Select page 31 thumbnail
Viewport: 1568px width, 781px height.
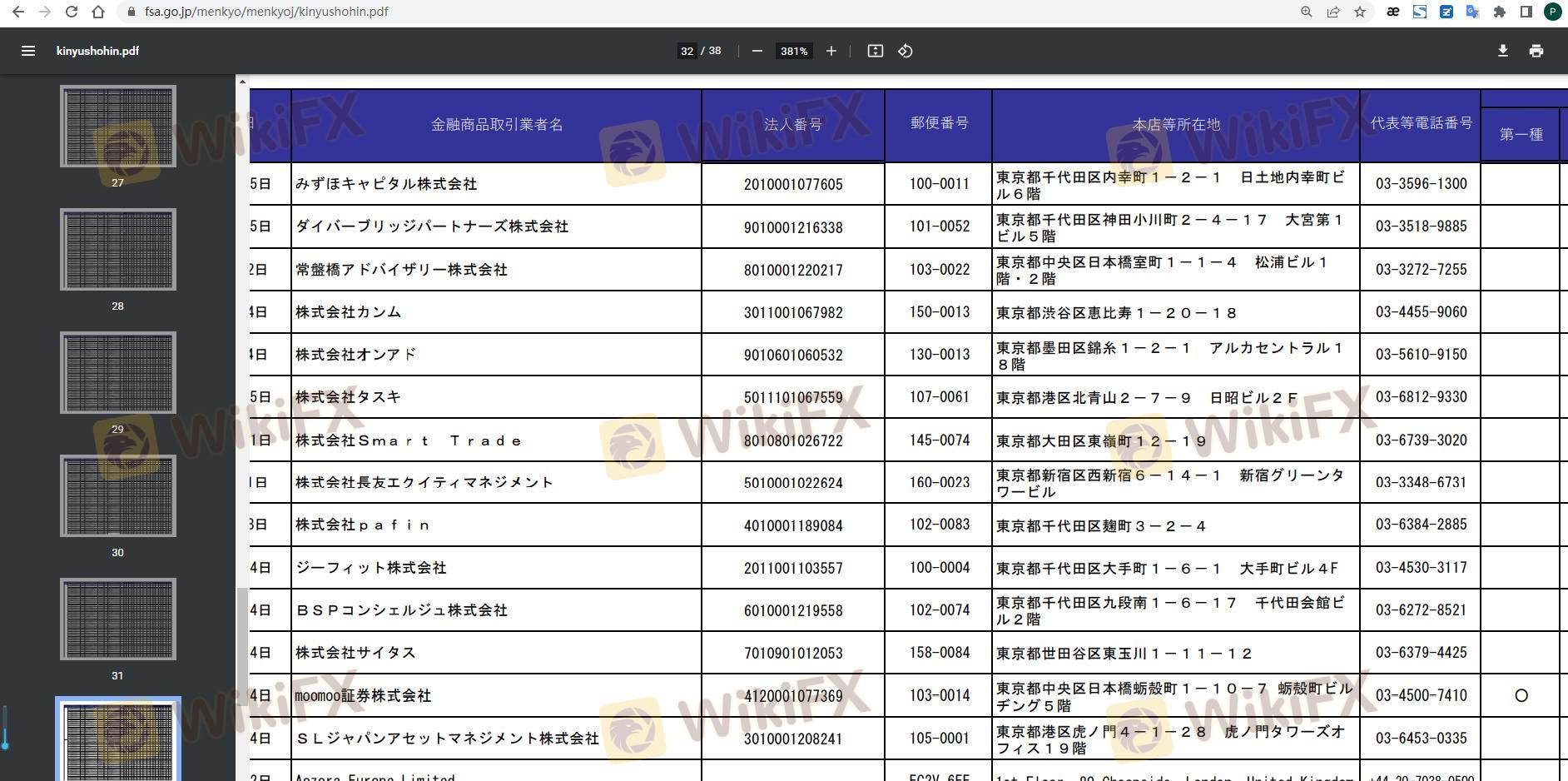pos(117,619)
